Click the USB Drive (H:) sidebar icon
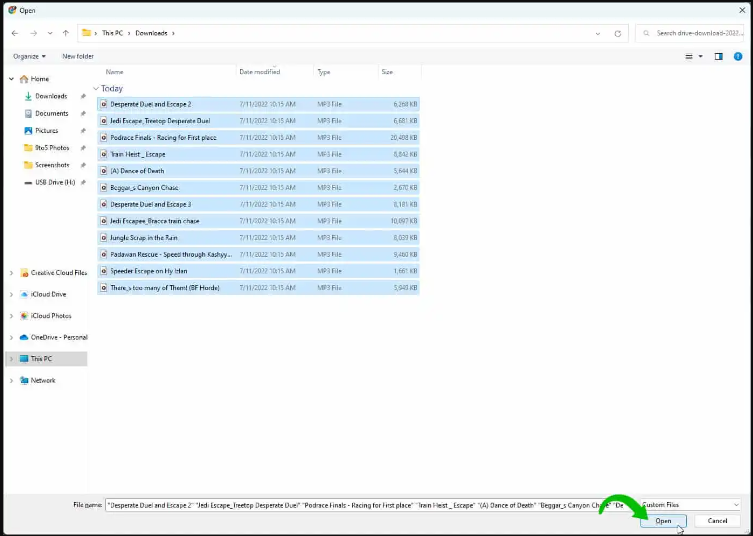The height and width of the screenshot is (536, 753). pos(27,182)
